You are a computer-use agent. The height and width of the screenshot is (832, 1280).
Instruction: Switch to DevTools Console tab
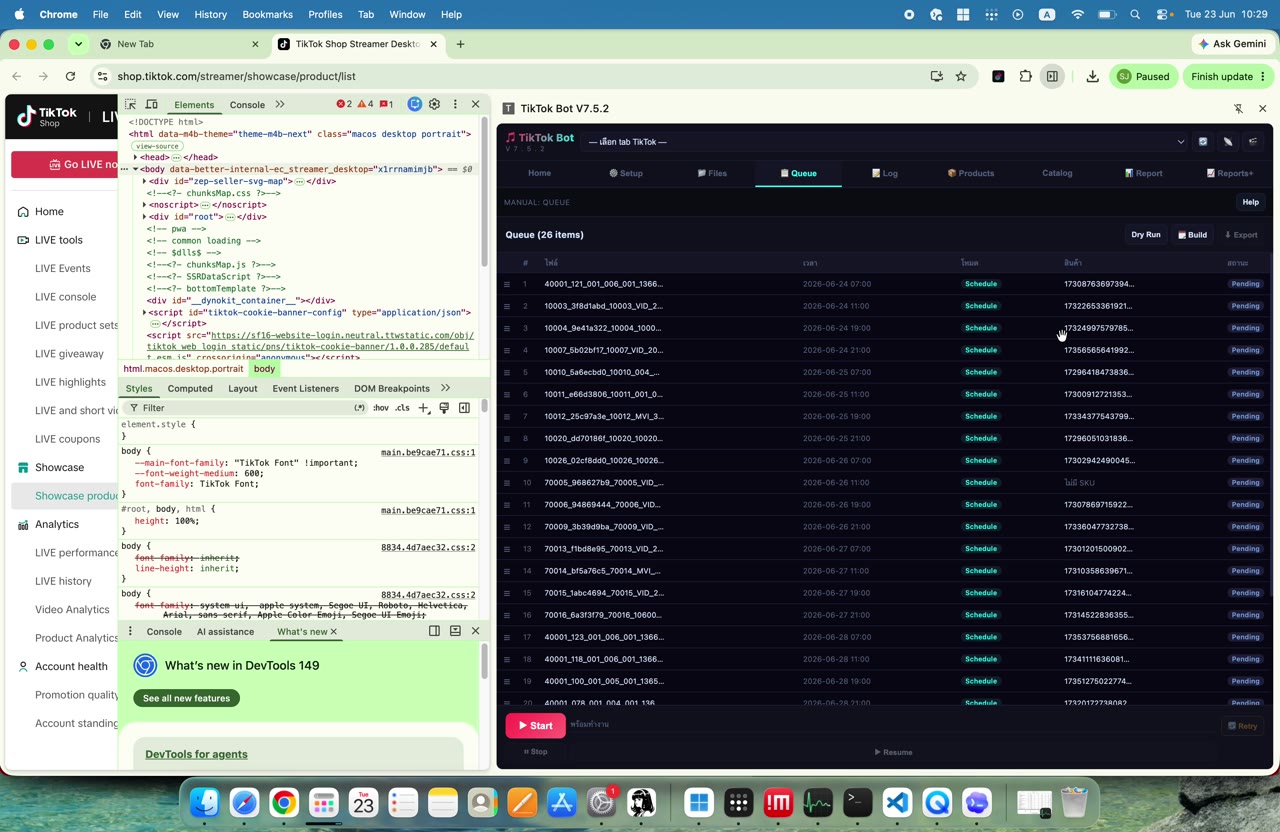tap(247, 104)
